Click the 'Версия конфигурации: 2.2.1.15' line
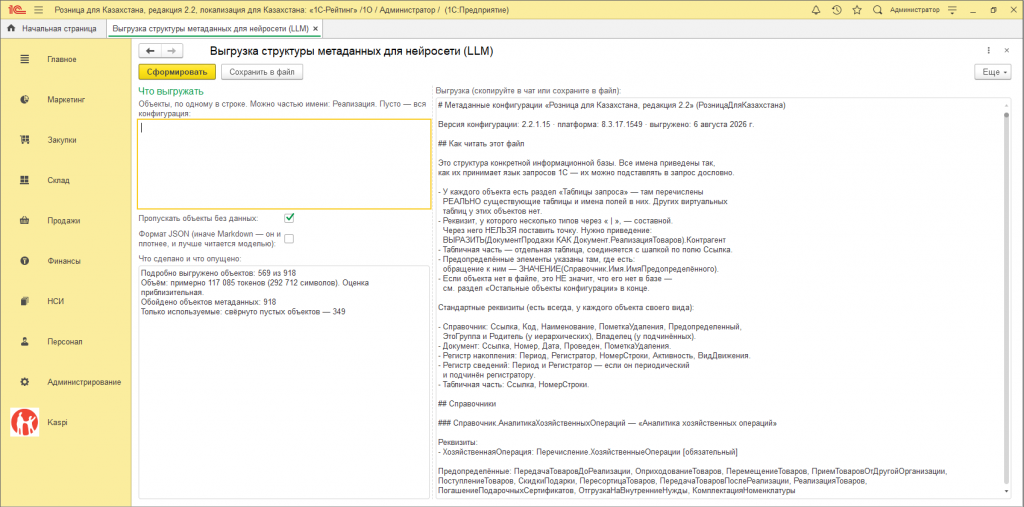 point(596,124)
